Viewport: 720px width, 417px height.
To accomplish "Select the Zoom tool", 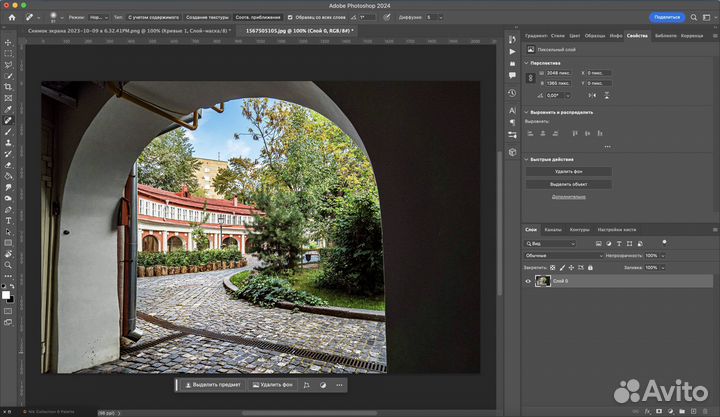I will click(x=8, y=265).
